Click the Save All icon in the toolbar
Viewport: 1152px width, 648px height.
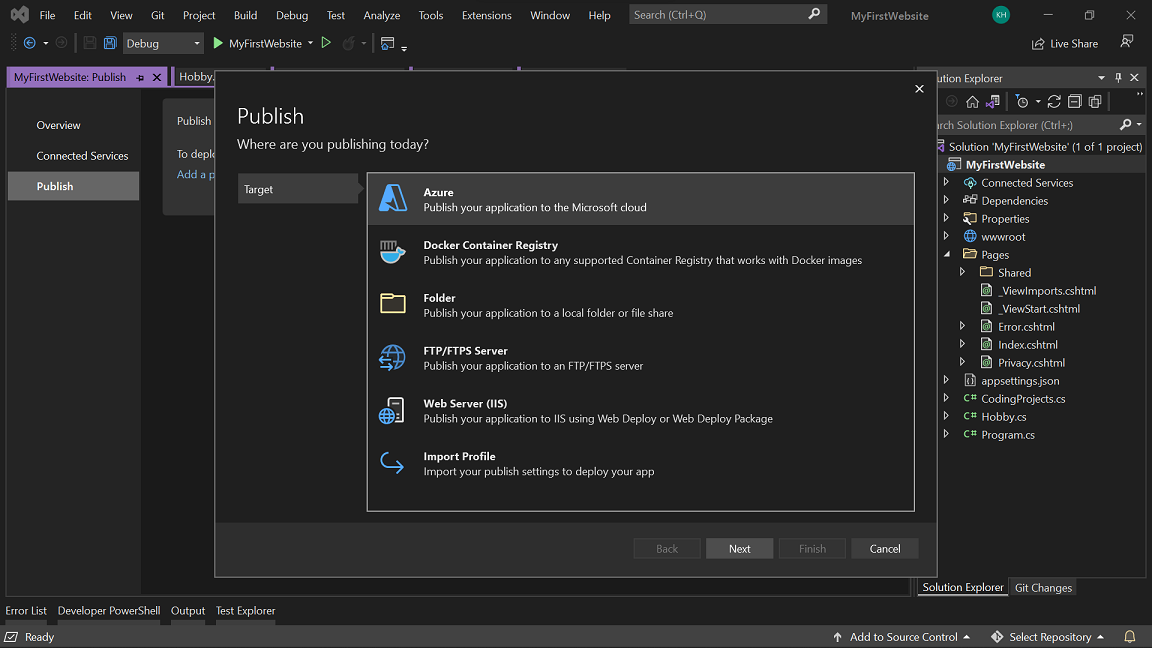(x=110, y=43)
